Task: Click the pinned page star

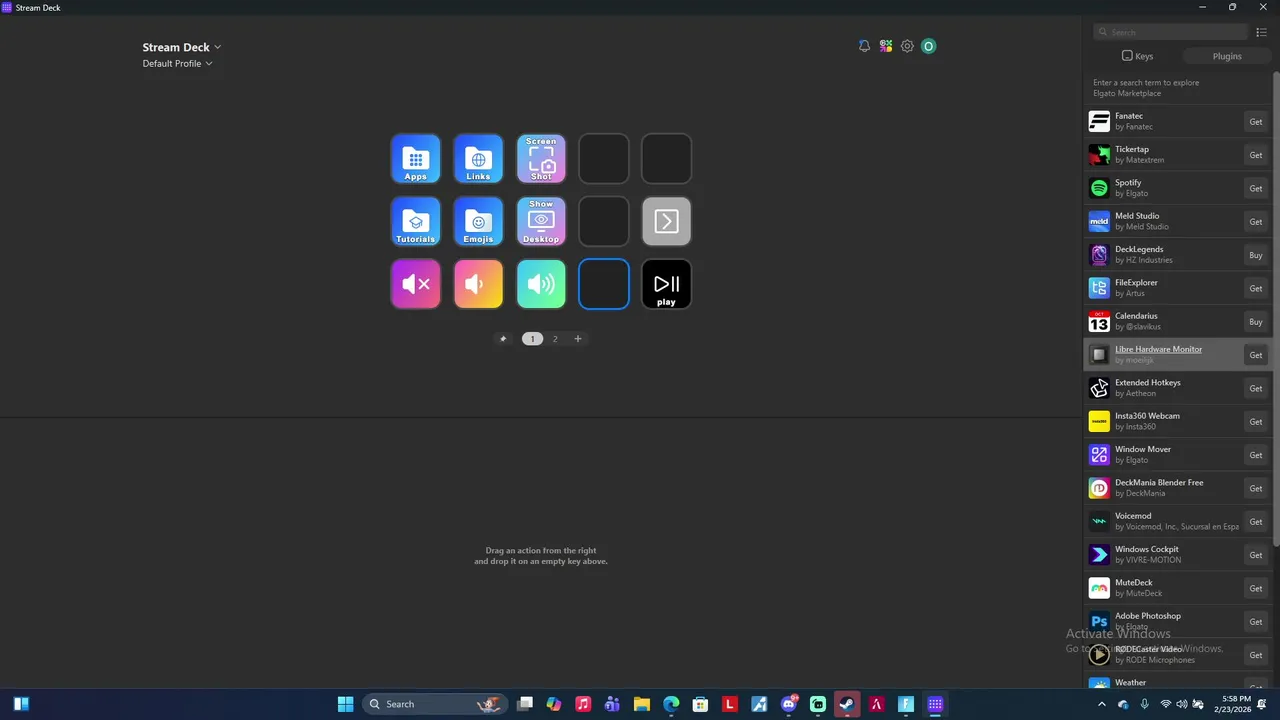Action: pos(503,339)
